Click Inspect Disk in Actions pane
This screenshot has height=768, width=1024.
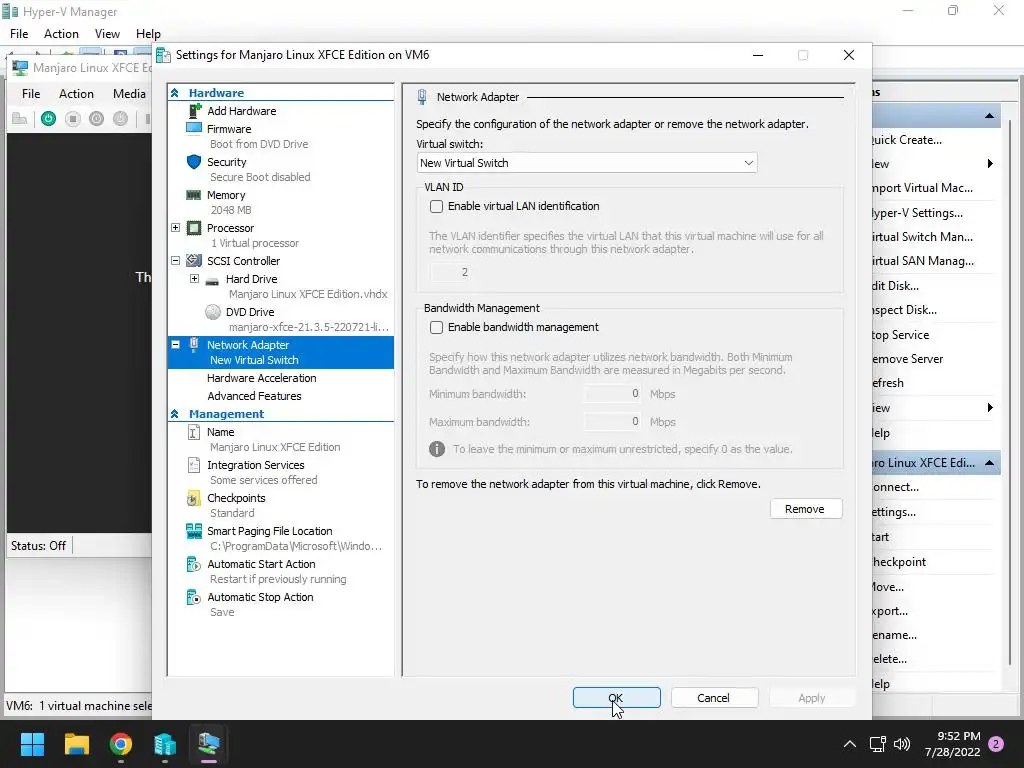pos(904,310)
